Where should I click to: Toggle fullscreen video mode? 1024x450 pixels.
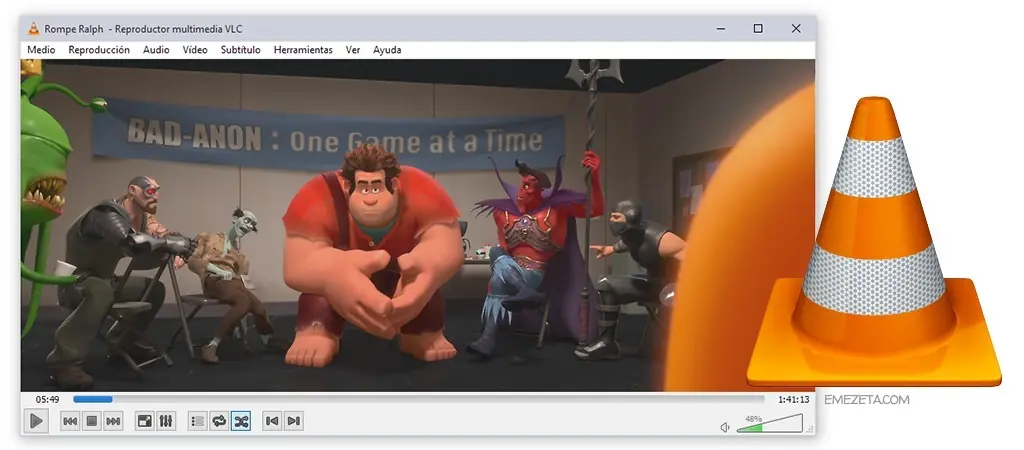pos(144,421)
